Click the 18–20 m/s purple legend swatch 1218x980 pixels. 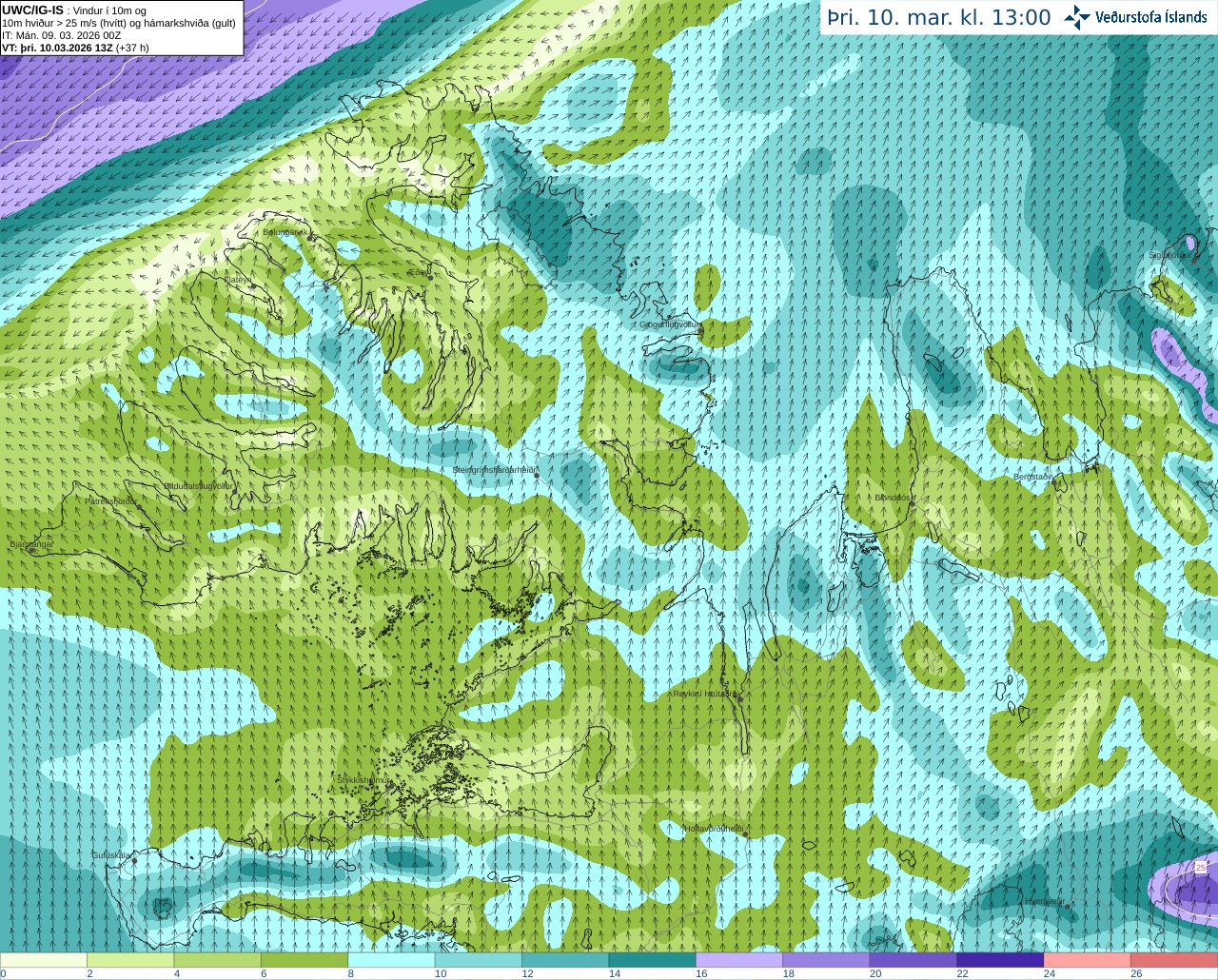tap(826, 960)
